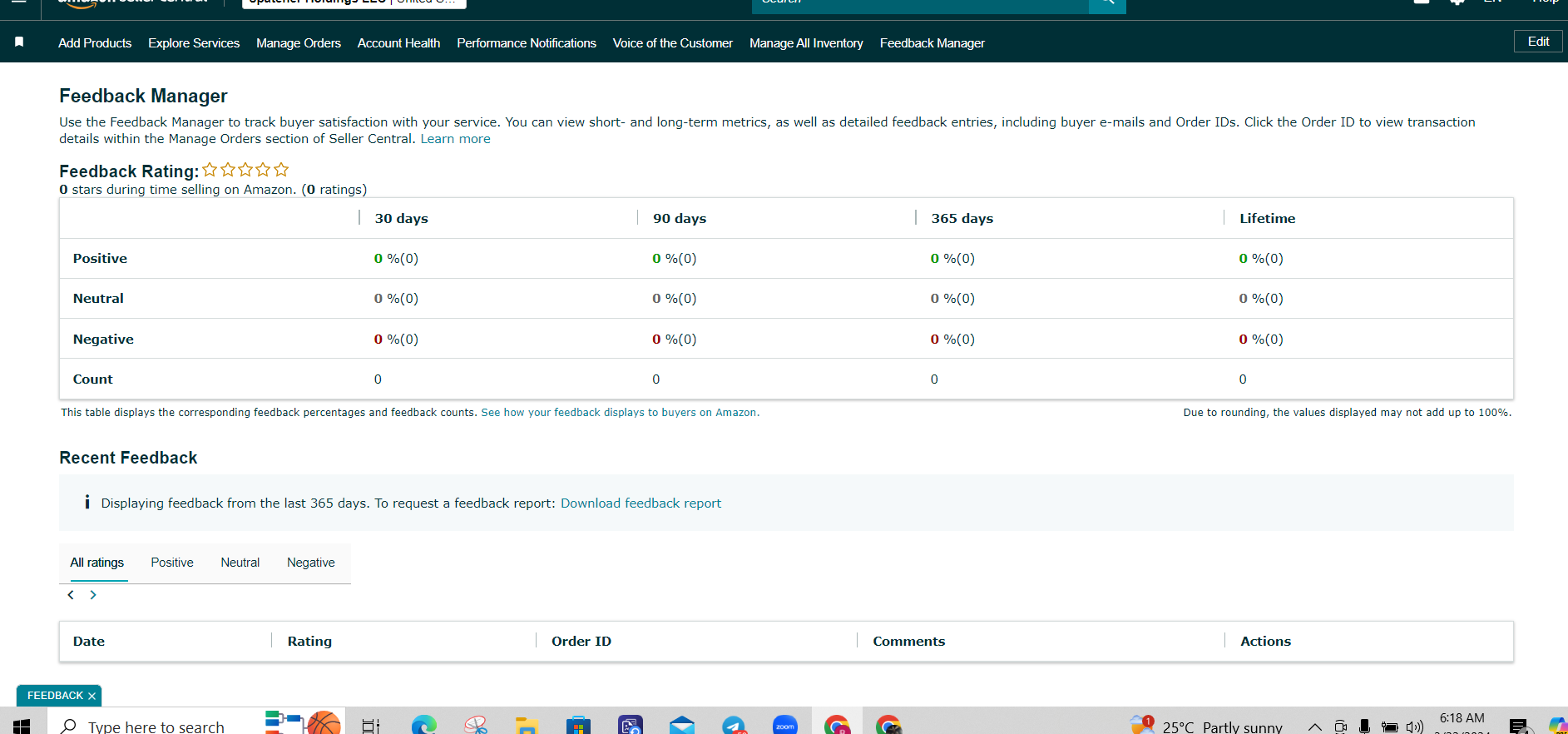Open Zoom from the taskbar
The image size is (1568, 734).
[x=785, y=726]
